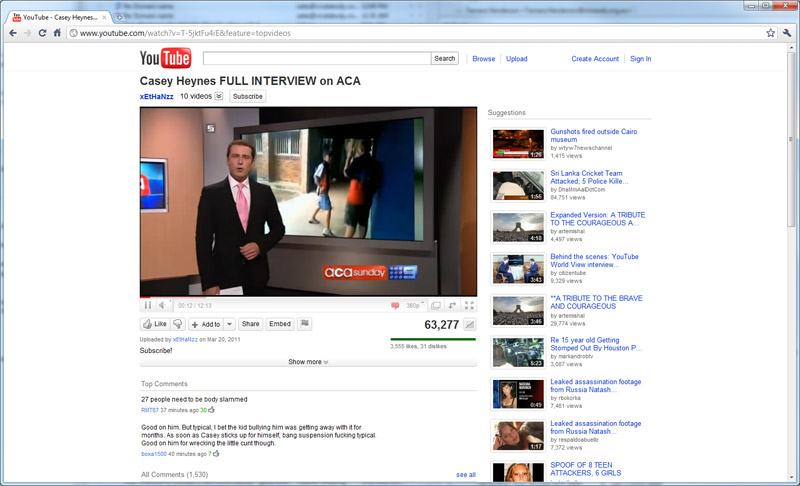Bookmark this page with the star icon
The height and width of the screenshot is (486, 800).
point(771,33)
